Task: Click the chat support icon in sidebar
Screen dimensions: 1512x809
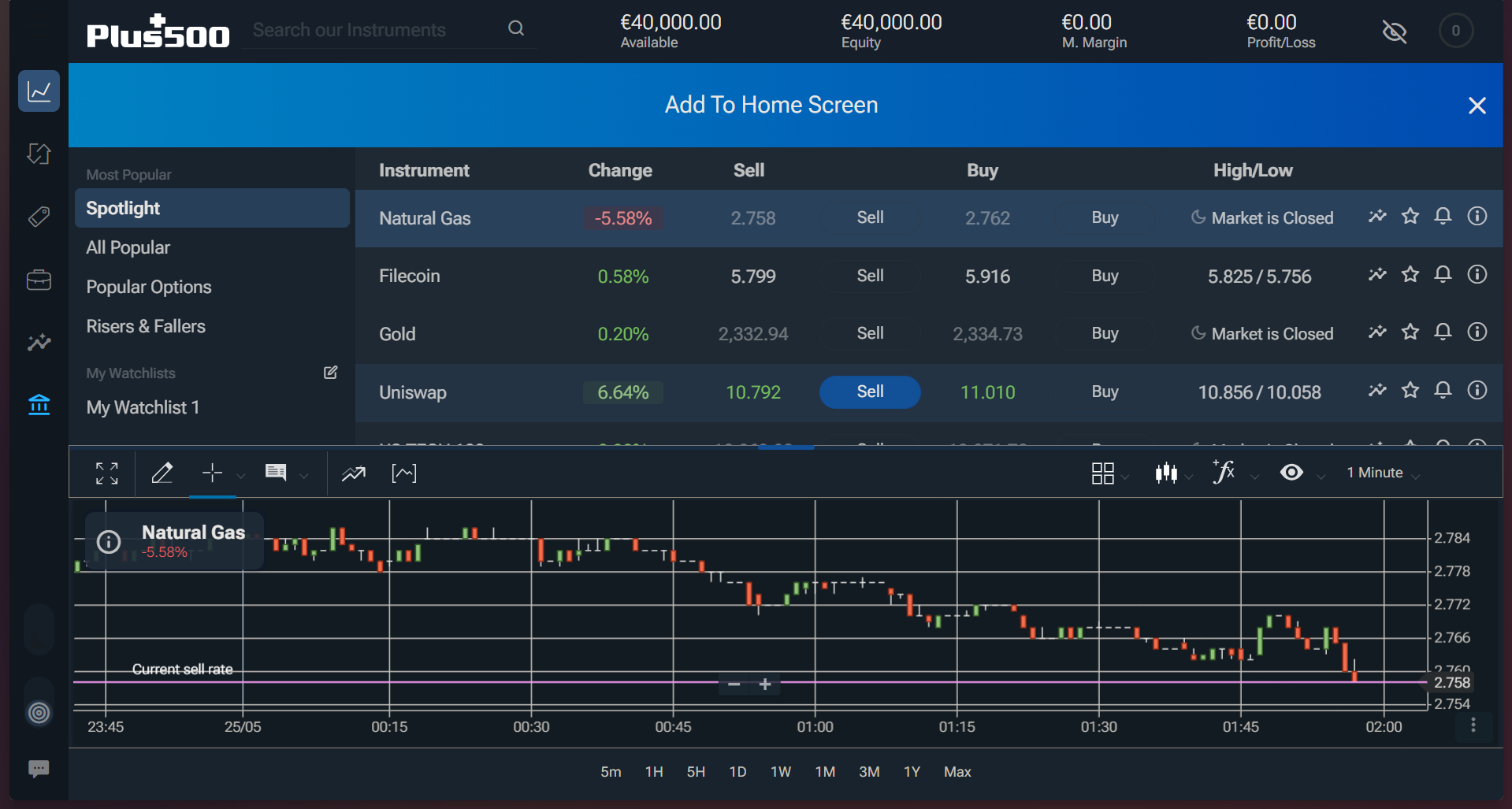Action: point(39,768)
